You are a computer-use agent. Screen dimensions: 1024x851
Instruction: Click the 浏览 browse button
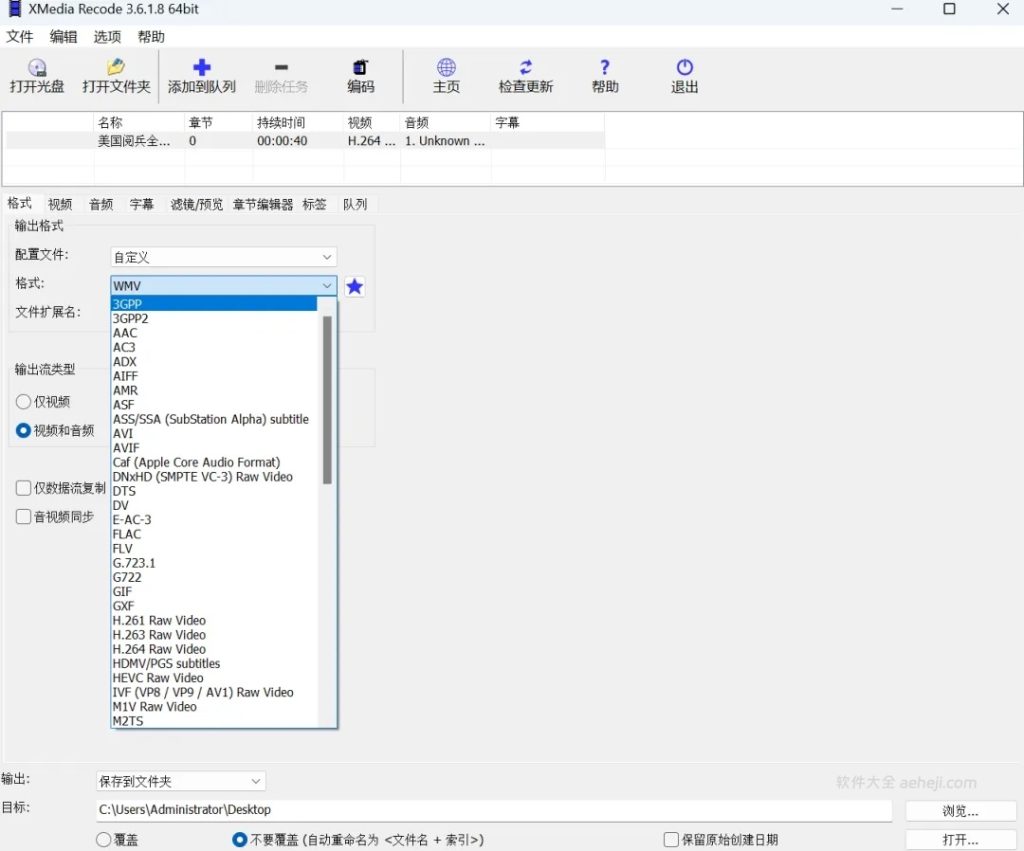(x=960, y=810)
